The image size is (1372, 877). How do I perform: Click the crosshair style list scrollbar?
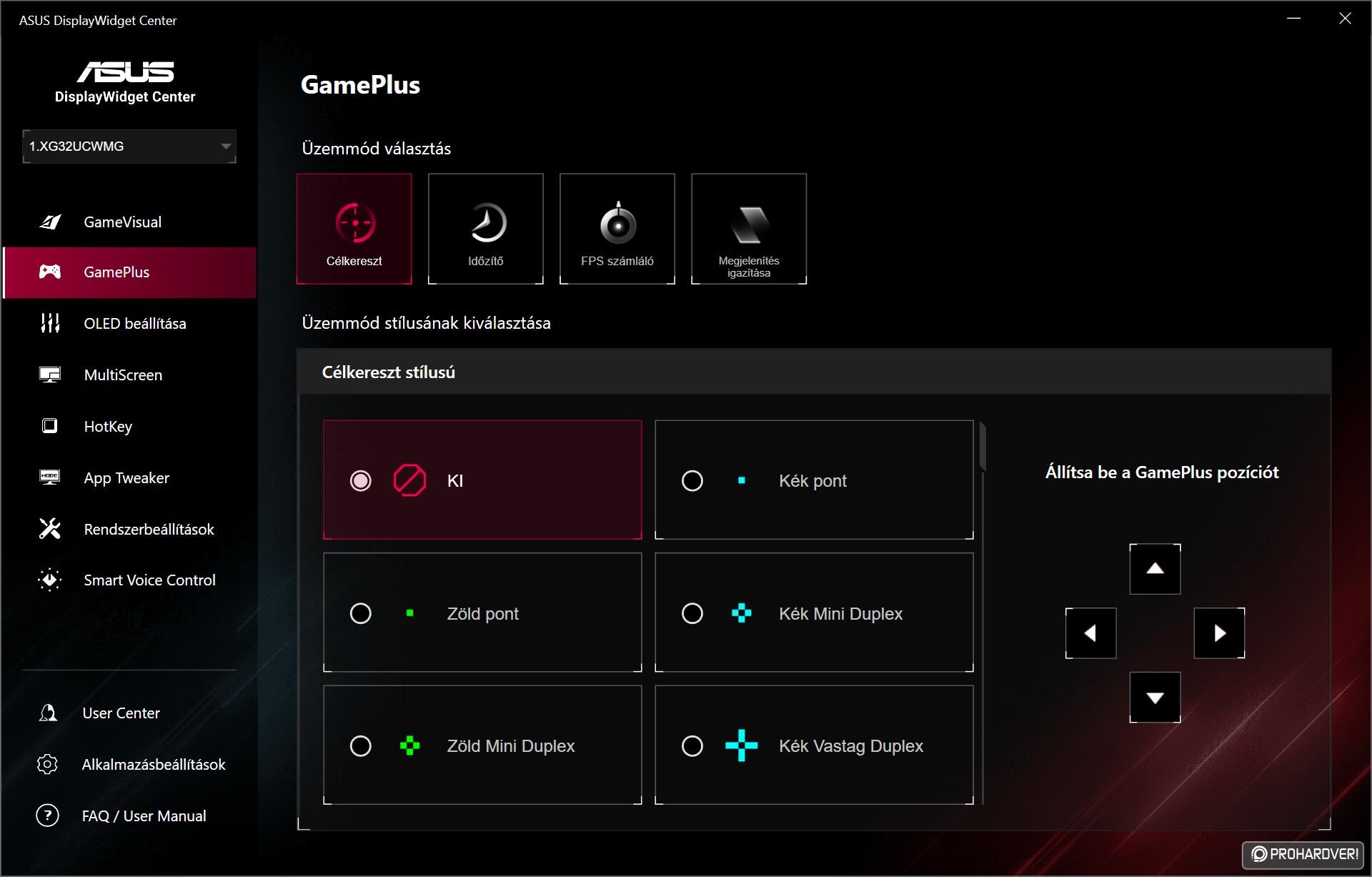pyautogui.click(x=983, y=447)
